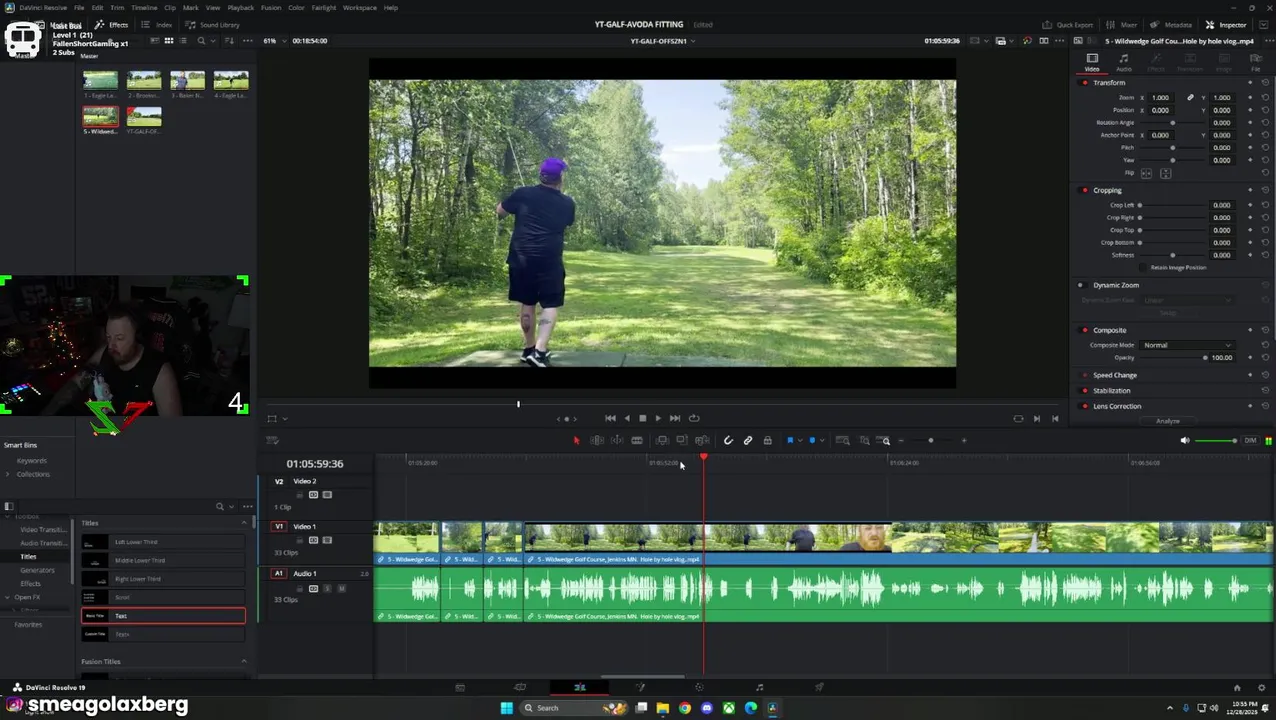Stop playback in the viewer

[x=642, y=418]
